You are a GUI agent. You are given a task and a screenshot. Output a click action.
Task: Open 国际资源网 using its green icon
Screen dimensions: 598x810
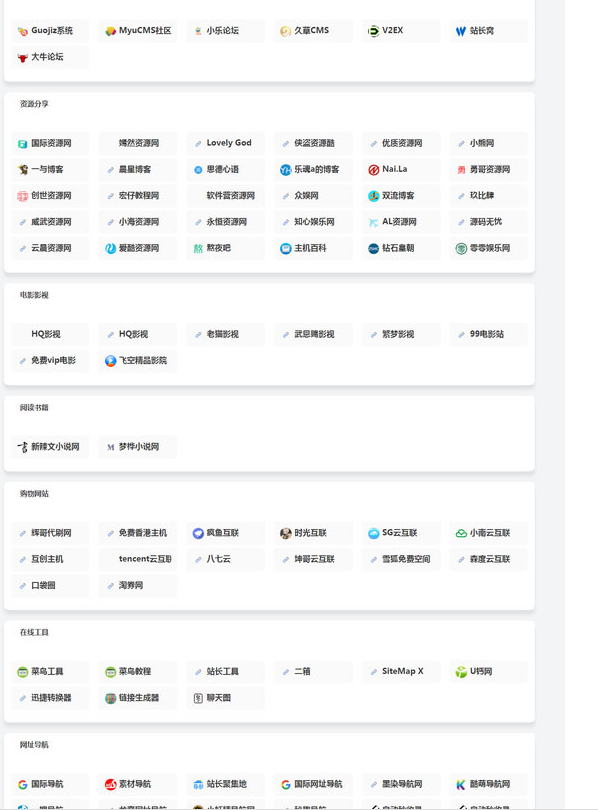point(23,144)
